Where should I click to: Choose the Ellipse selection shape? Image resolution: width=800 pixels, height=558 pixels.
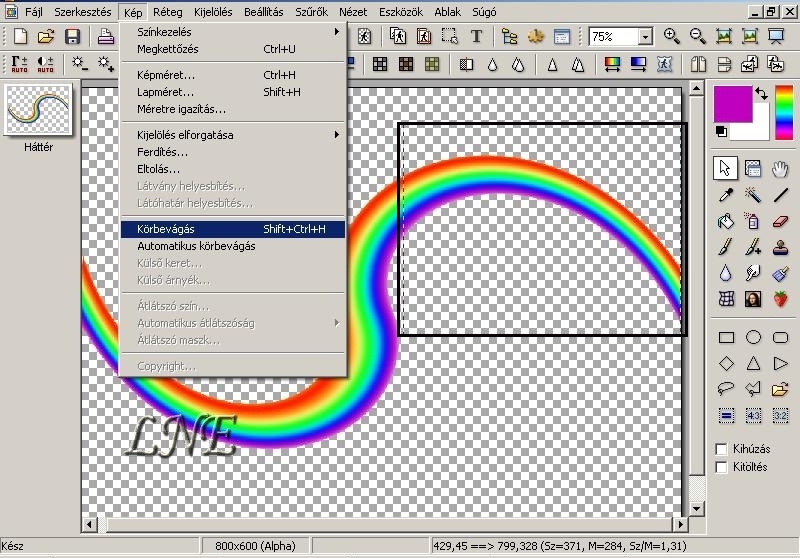[753, 338]
